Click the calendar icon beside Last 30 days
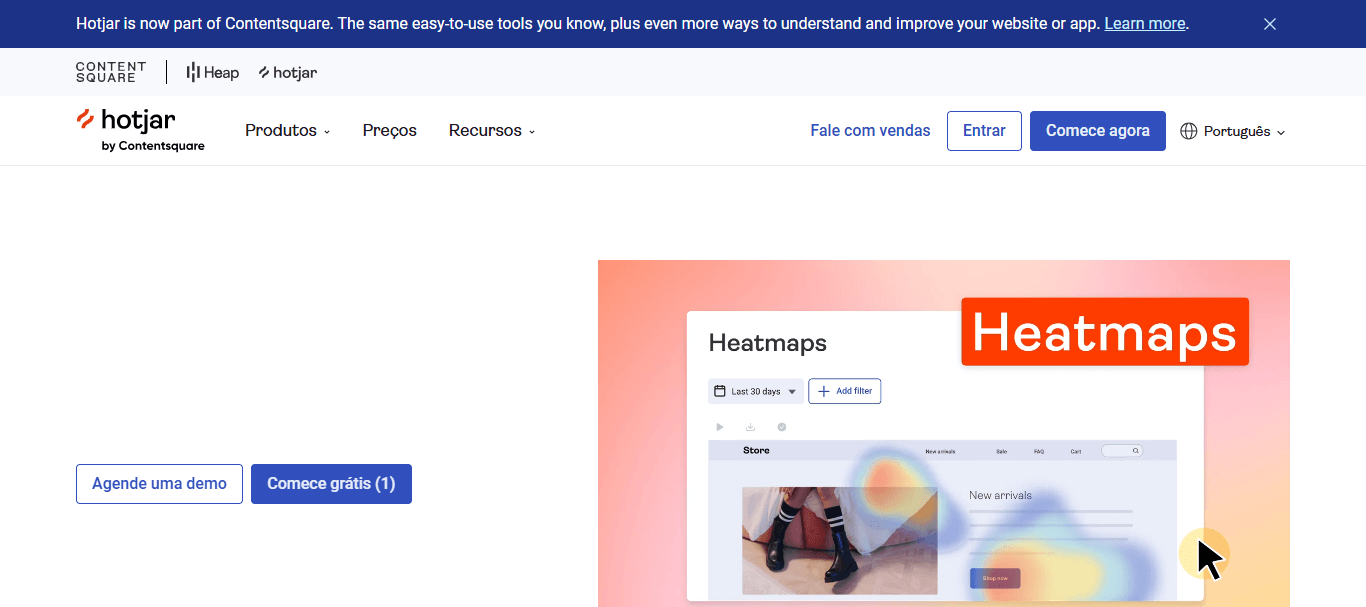The height and width of the screenshot is (607, 1366). pyautogui.click(x=720, y=391)
